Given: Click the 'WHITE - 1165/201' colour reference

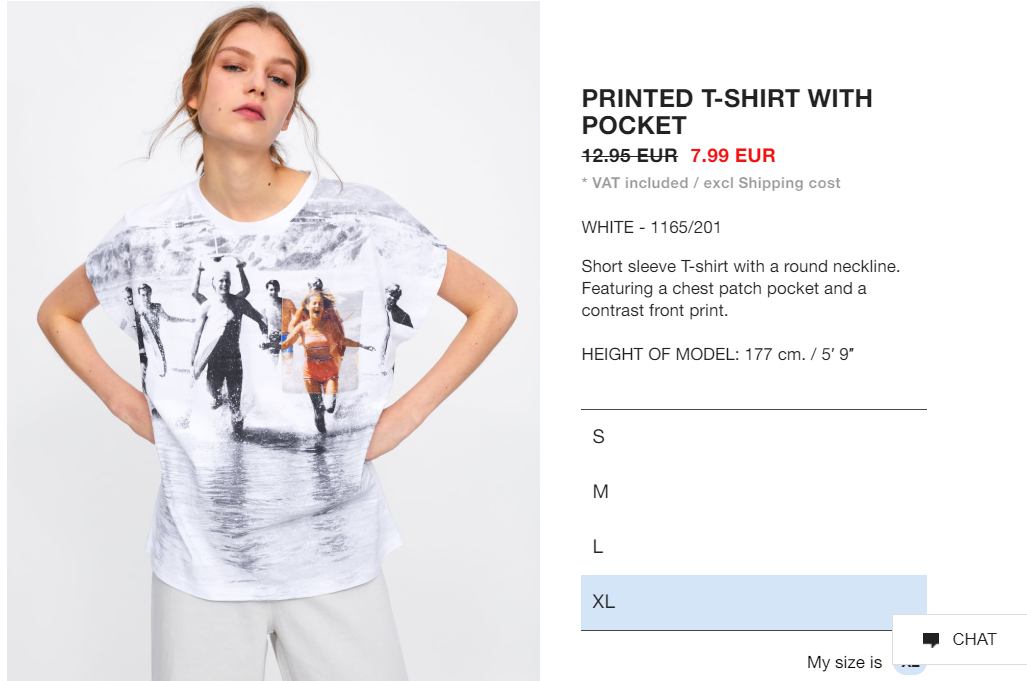Looking at the screenshot, I should 651,227.
